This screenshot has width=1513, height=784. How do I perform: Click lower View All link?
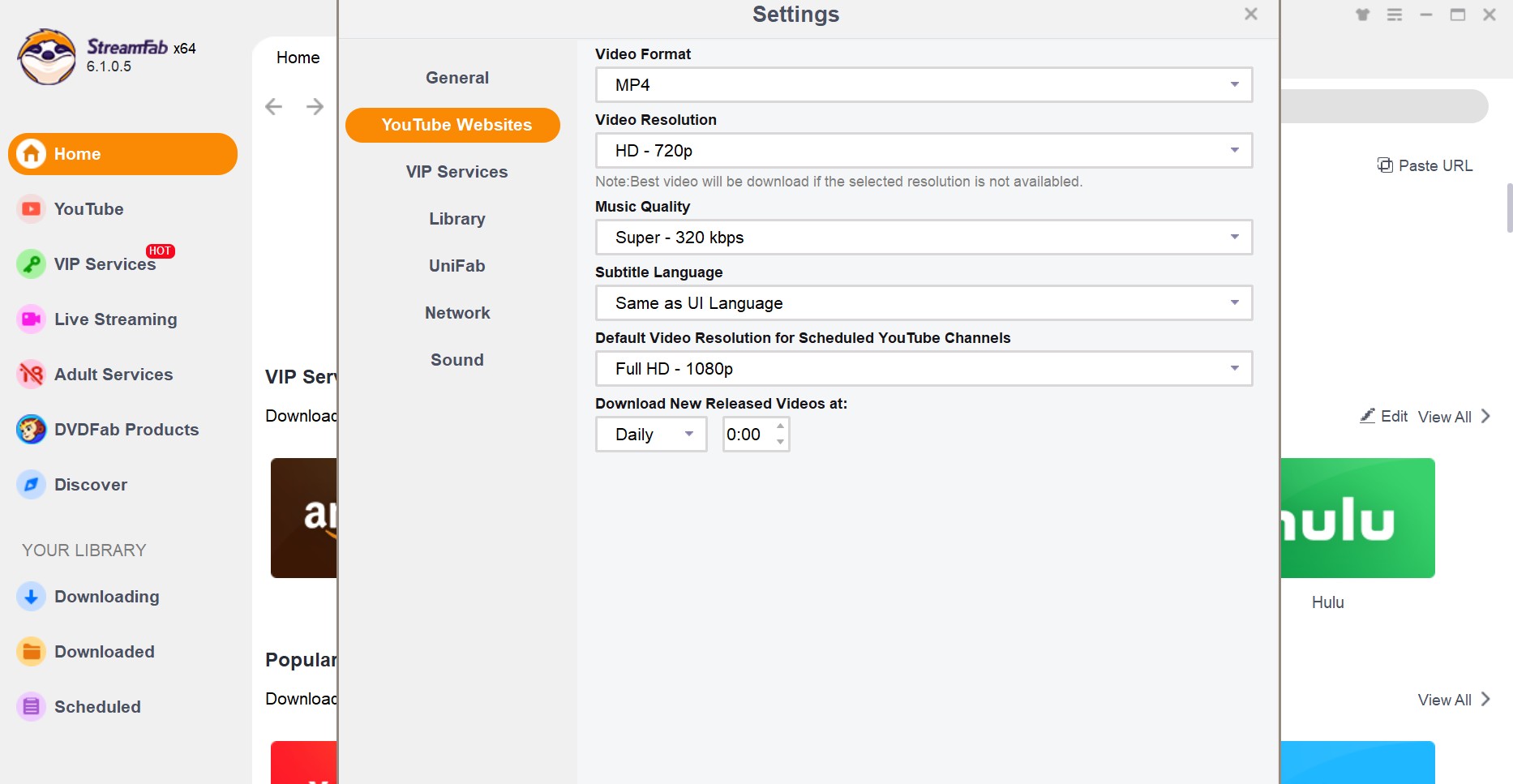point(1444,700)
